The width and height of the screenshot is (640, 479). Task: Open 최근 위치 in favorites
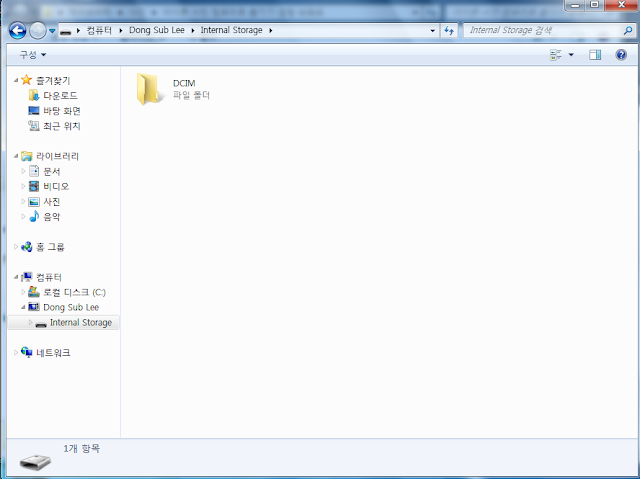click(x=61, y=126)
